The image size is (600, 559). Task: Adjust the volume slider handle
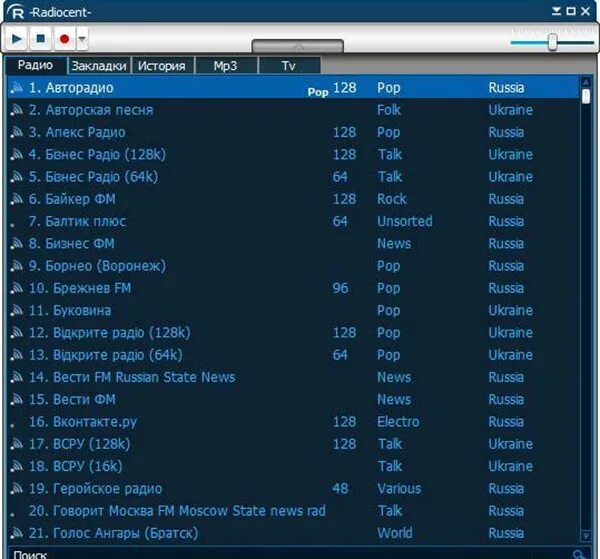[552, 42]
